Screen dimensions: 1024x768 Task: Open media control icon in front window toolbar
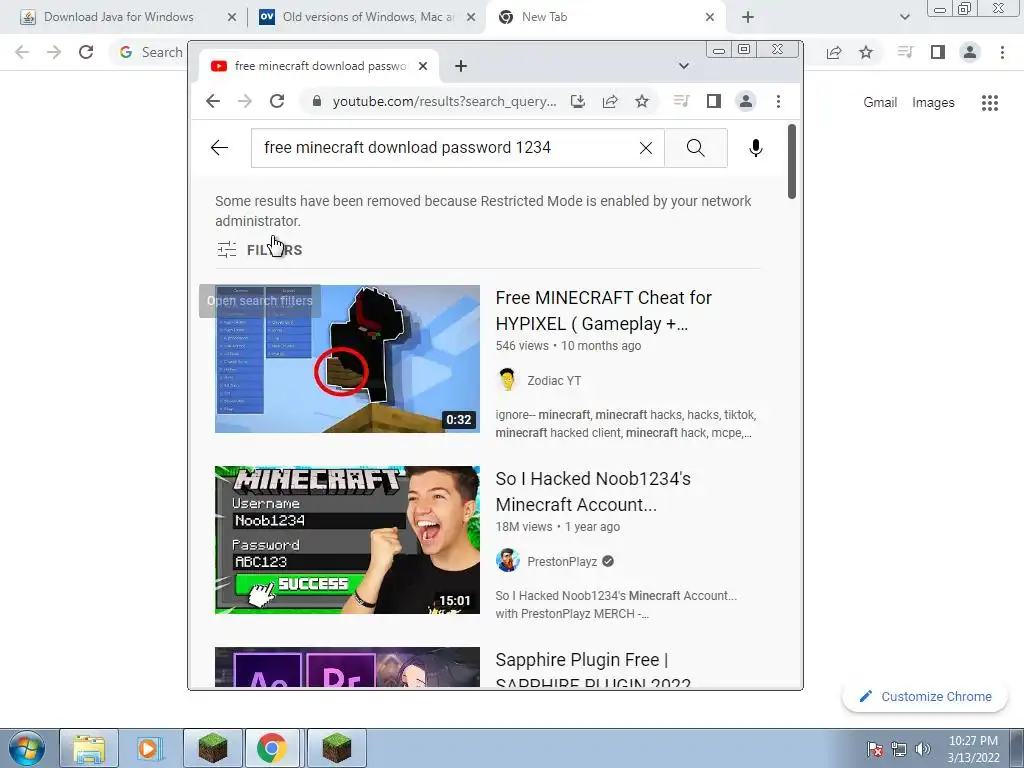pyautogui.click(x=681, y=101)
